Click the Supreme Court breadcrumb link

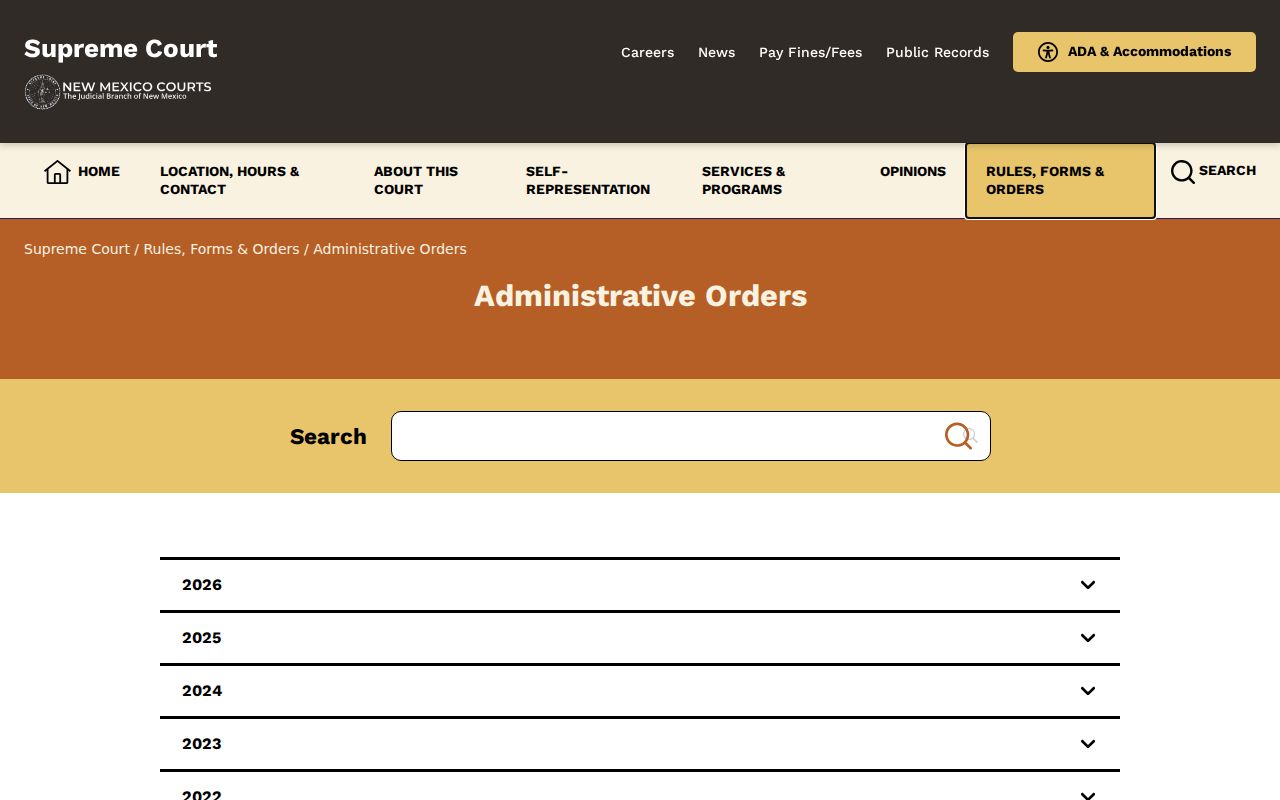77,249
